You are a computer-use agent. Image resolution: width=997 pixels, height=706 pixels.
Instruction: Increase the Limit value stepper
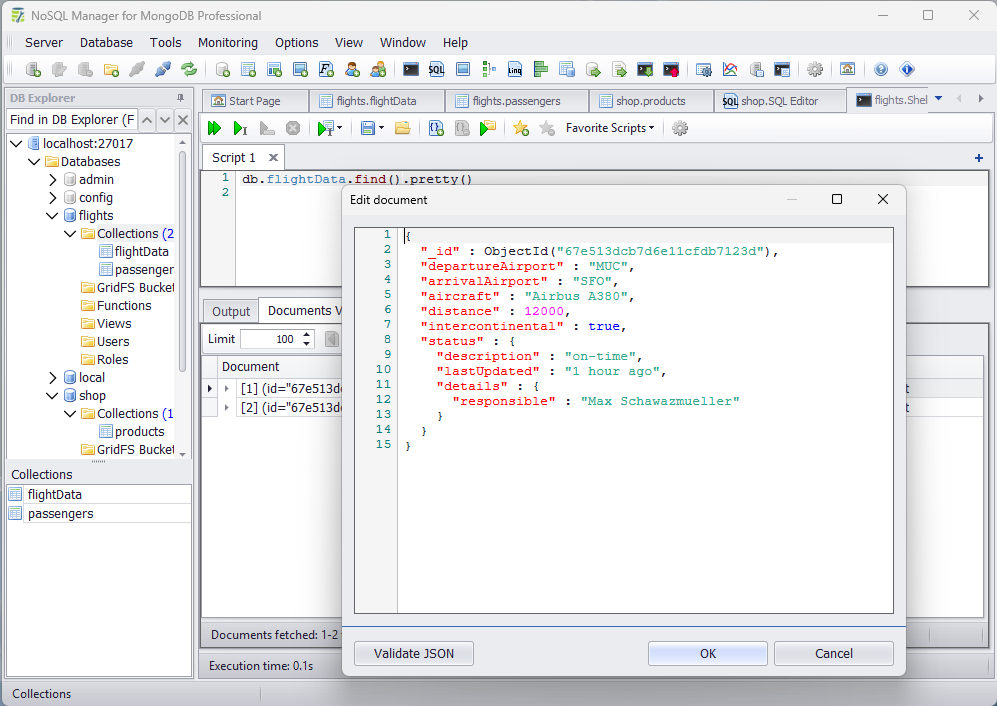pyautogui.click(x=306, y=334)
